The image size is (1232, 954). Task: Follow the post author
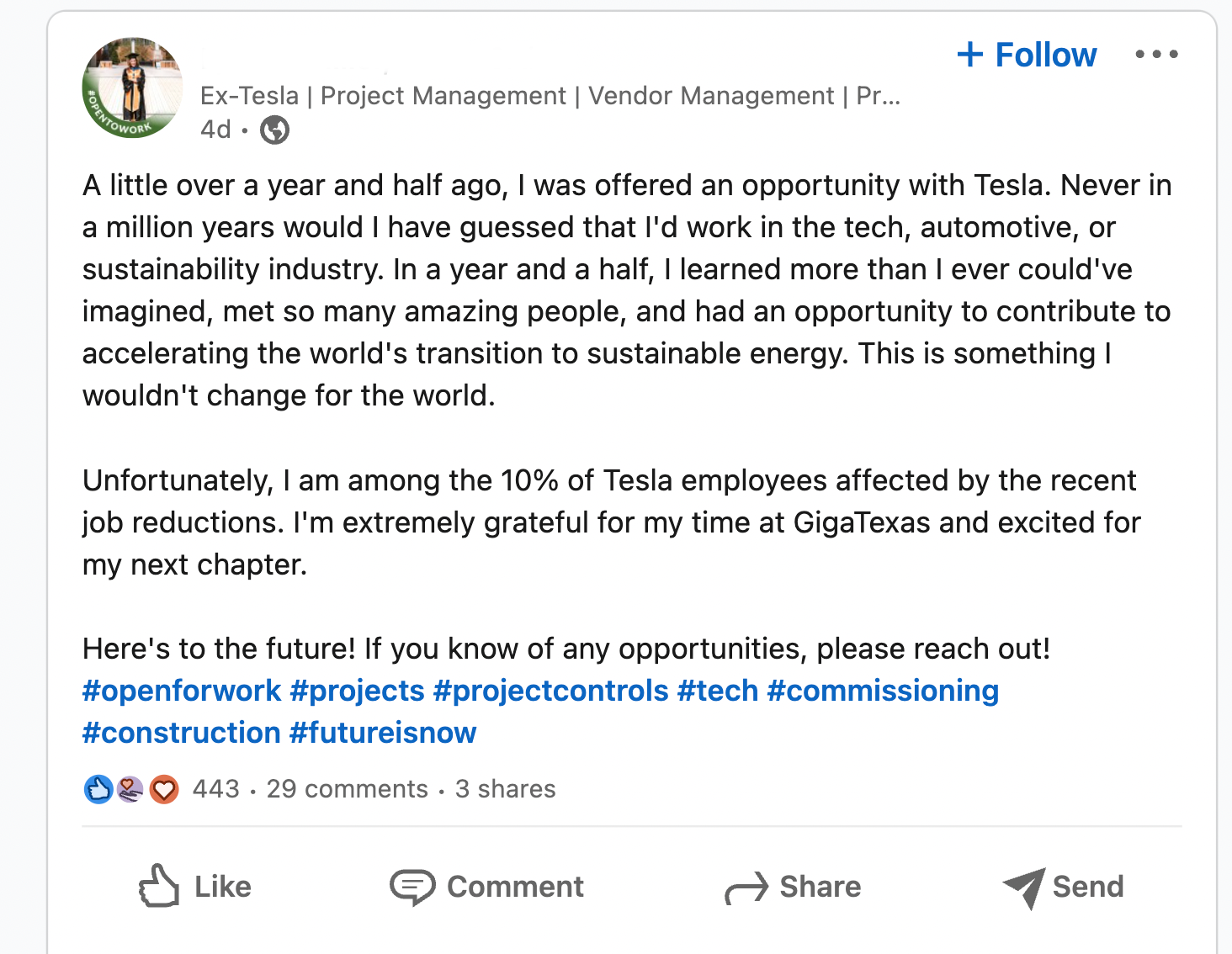pyautogui.click(x=1027, y=55)
